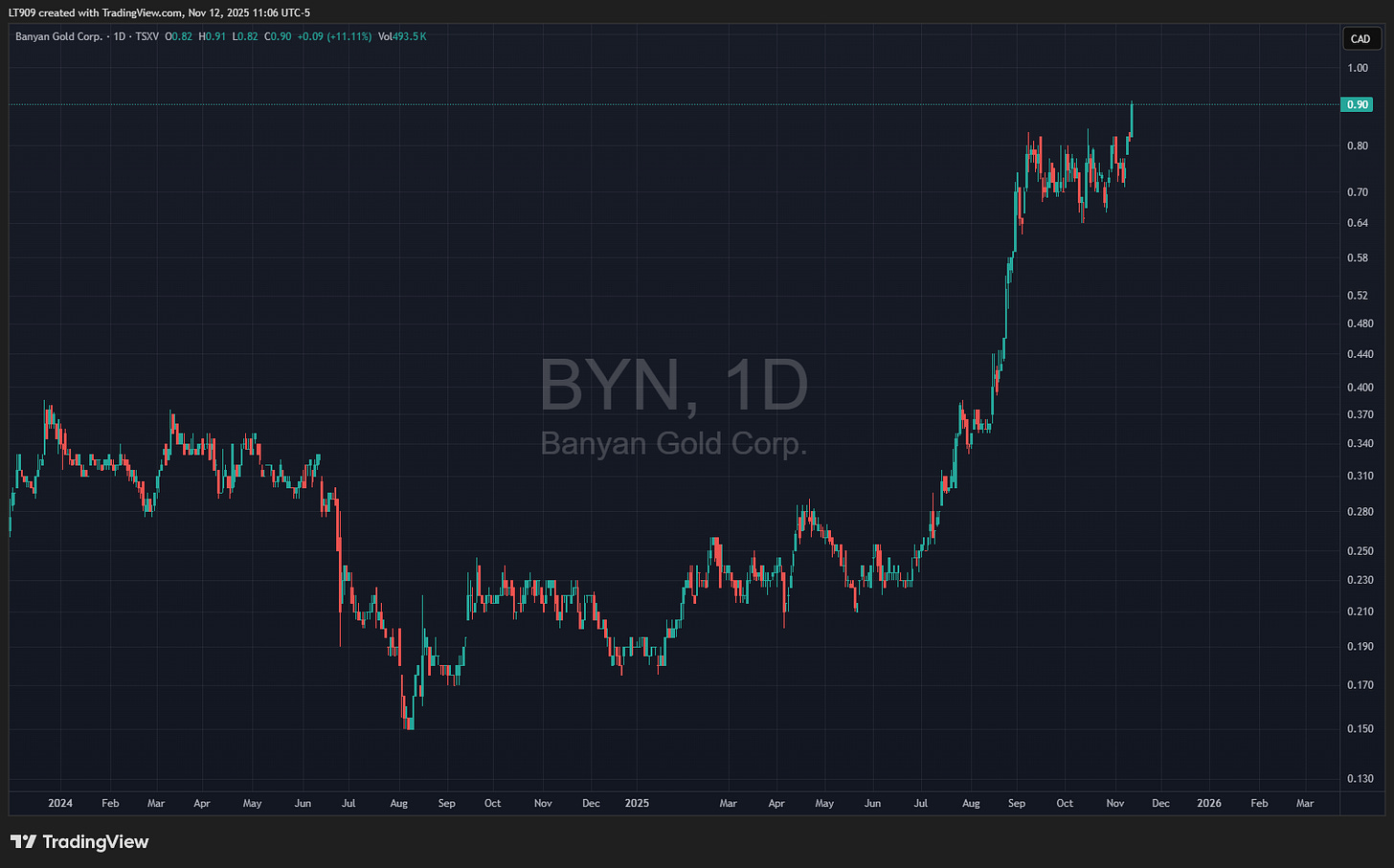Click the 2024 label on time axis
The image size is (1394, 868).
point(60,803)
